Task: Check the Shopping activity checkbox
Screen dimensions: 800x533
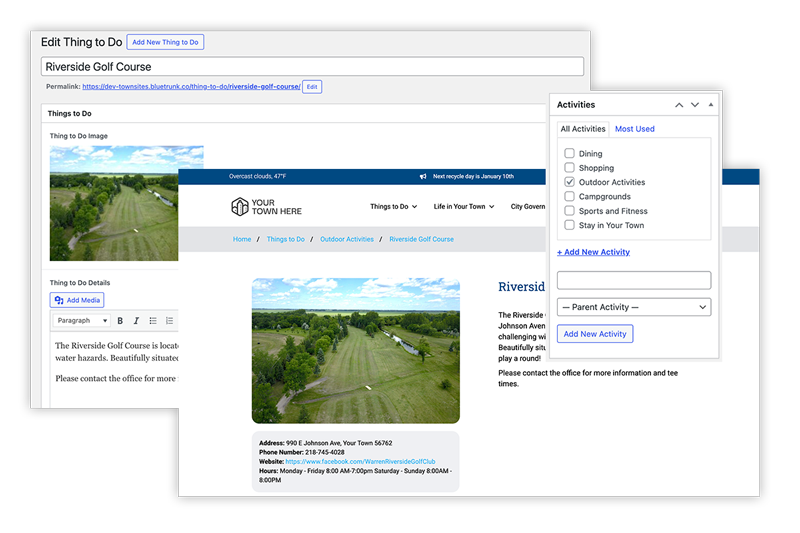Action: (x=569, y=167)
